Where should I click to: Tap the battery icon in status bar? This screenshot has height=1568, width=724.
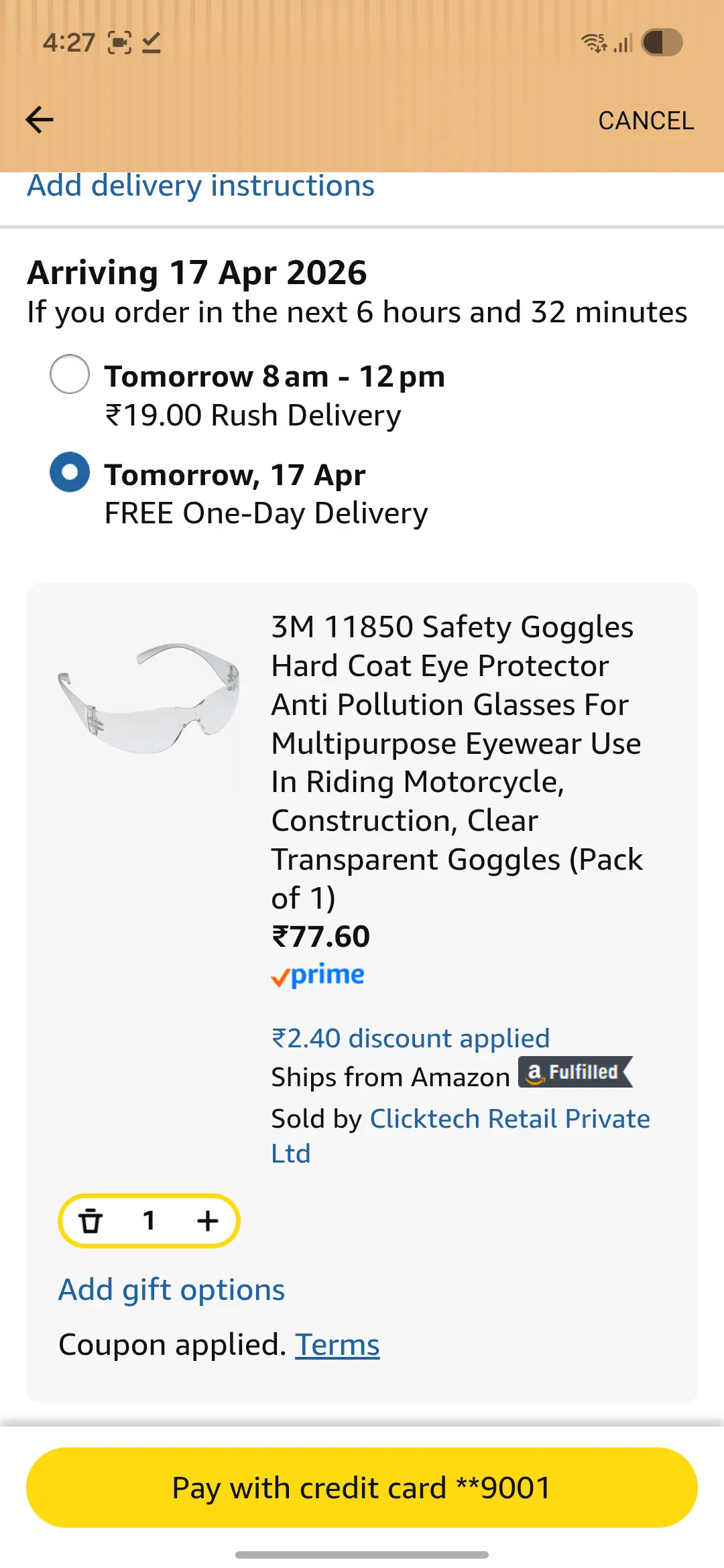coord(662,43)
